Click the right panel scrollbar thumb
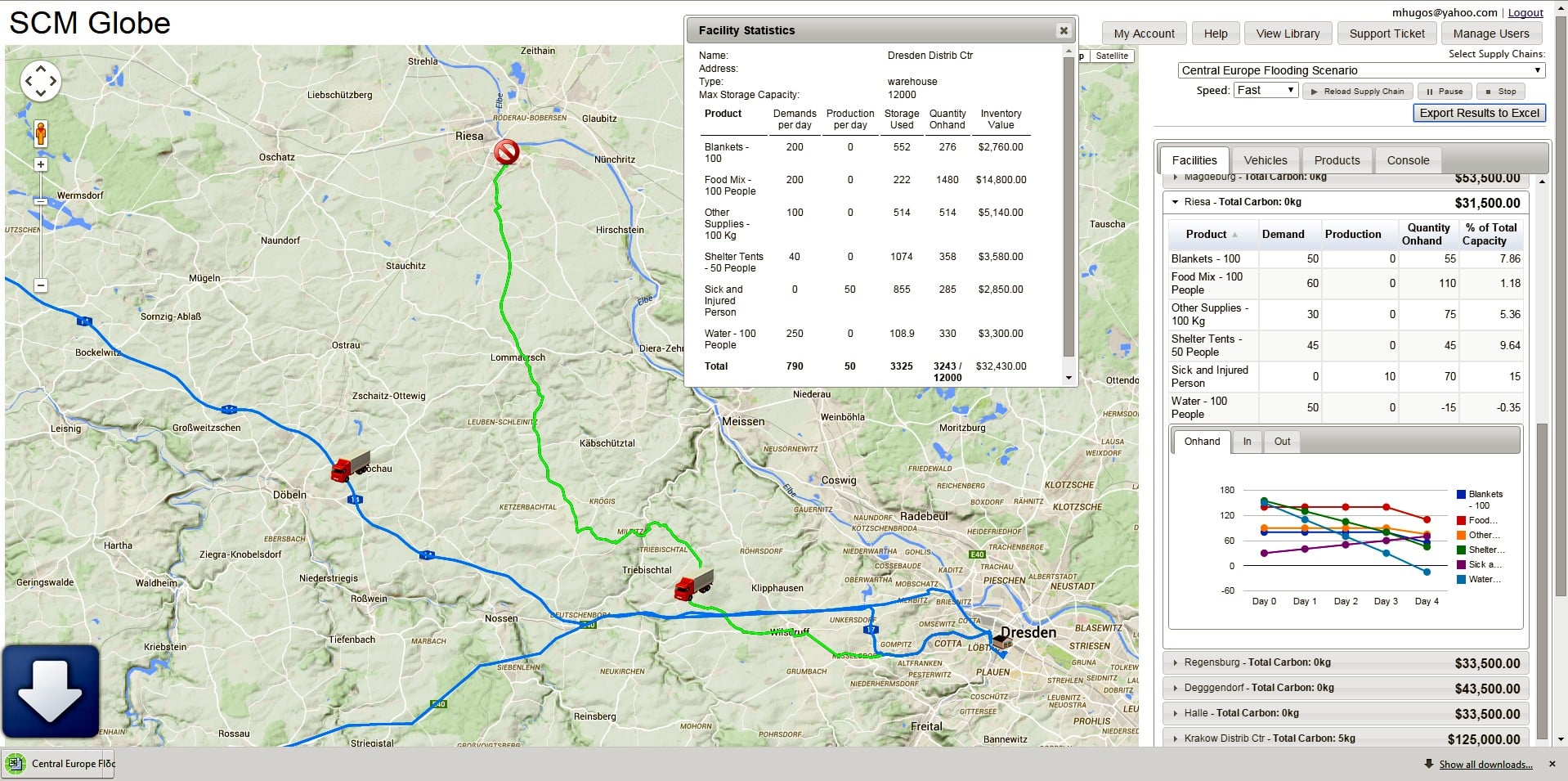 point(1542,581)
